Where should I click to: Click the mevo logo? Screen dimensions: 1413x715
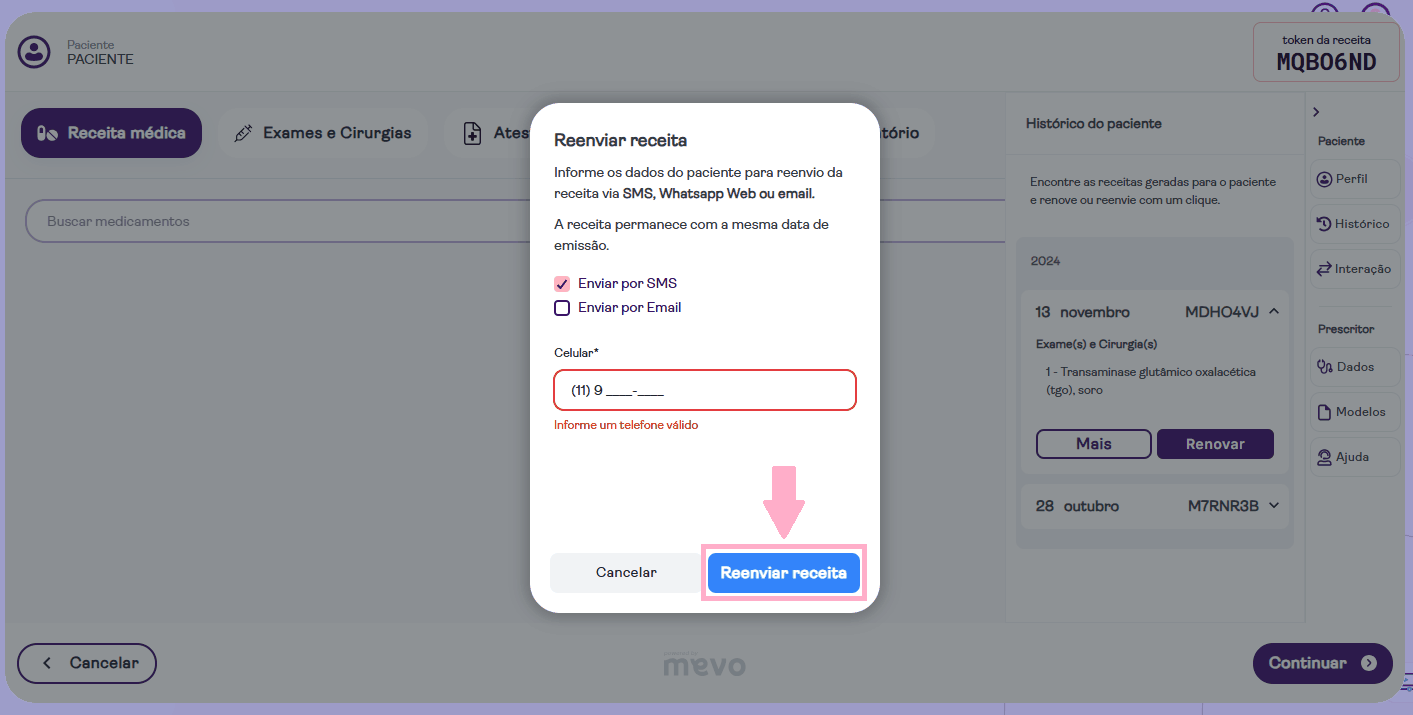pyautogui.click(x=704, y=663)
